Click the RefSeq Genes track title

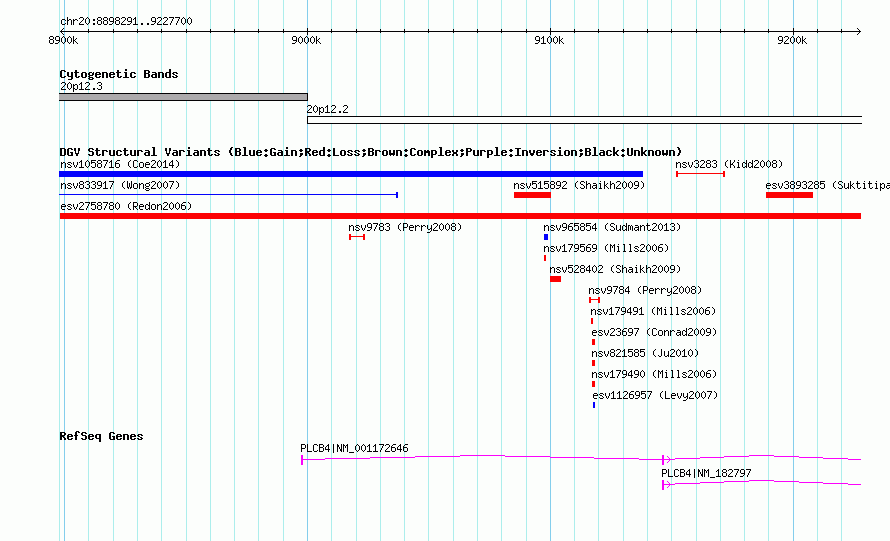click(x=101, y=436)
